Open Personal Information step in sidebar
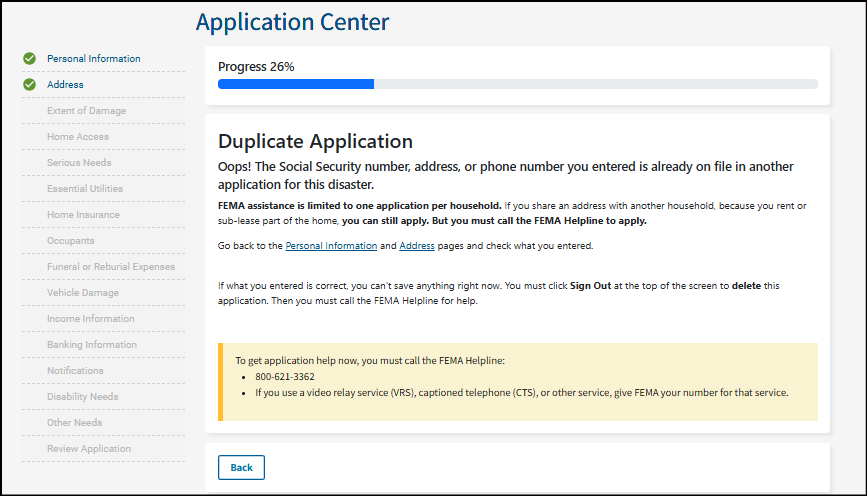This screenshot has height=496, width=867. [93, 59]
